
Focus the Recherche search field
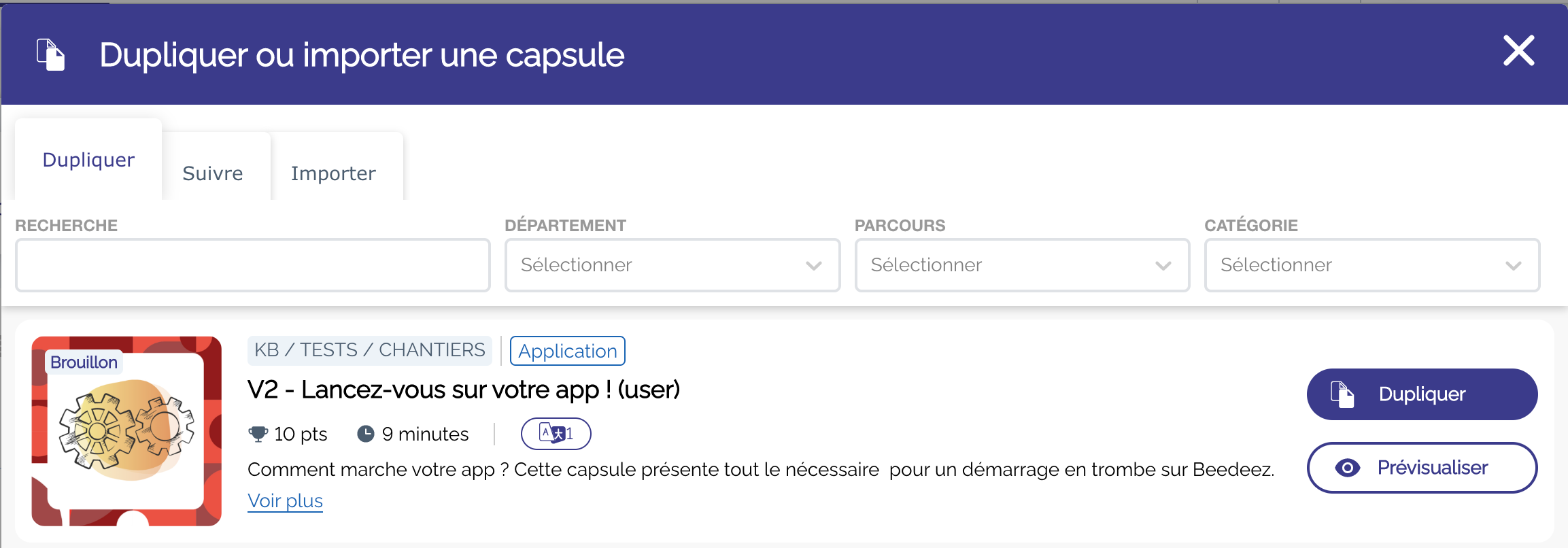(252, 265)
